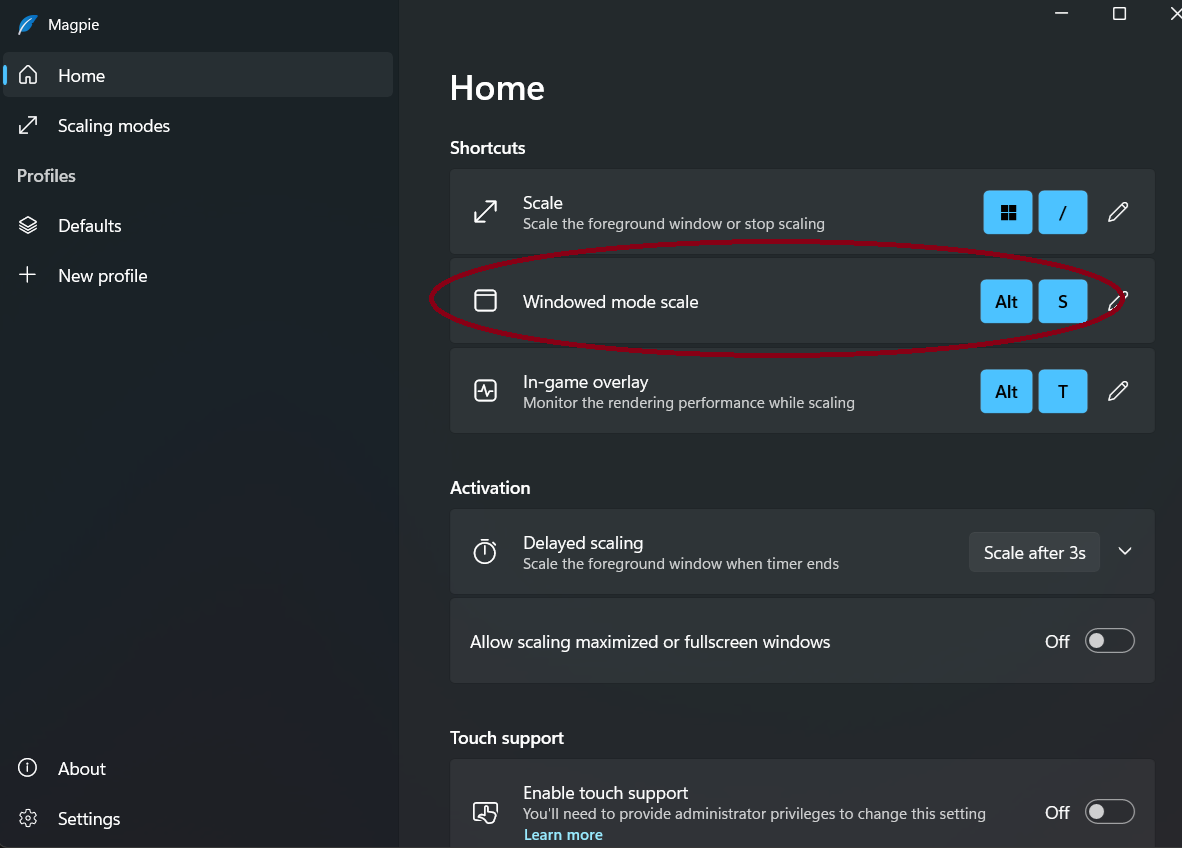Screen dimensions: 1182x848
Task: Follow the Learn more link
Action: click(563, 835)
